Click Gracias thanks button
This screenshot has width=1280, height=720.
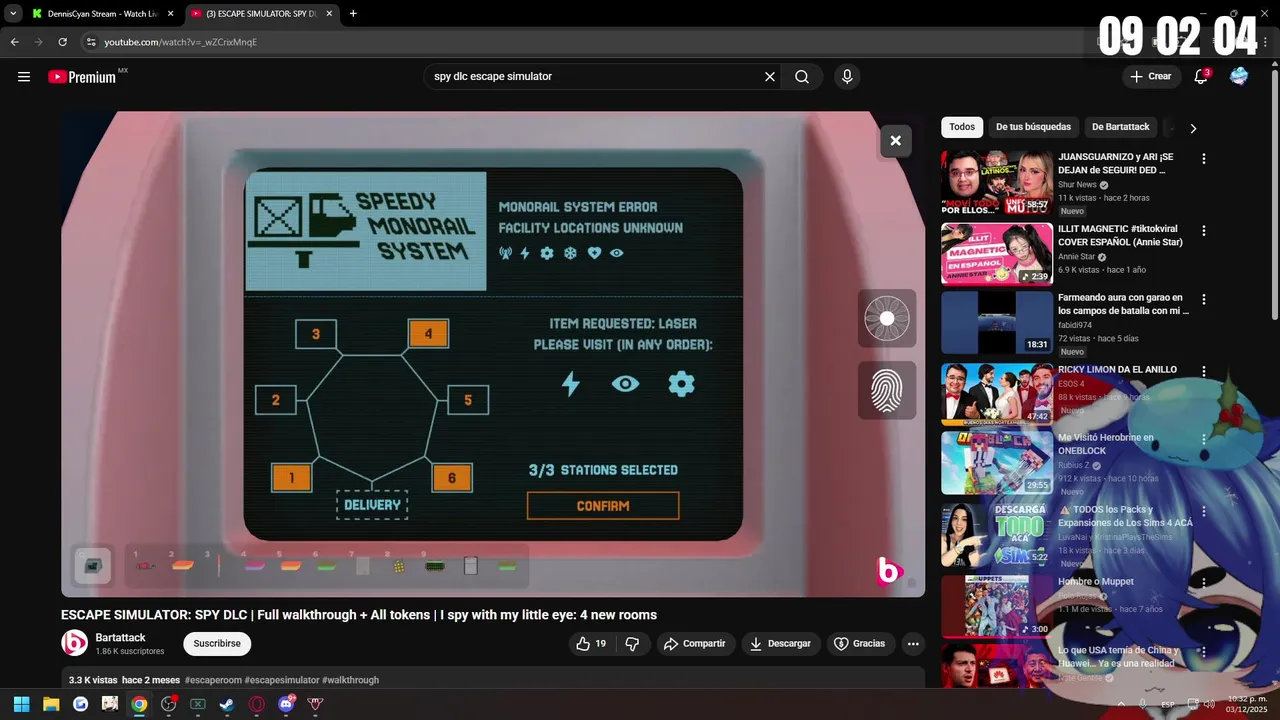pos(860,644)
